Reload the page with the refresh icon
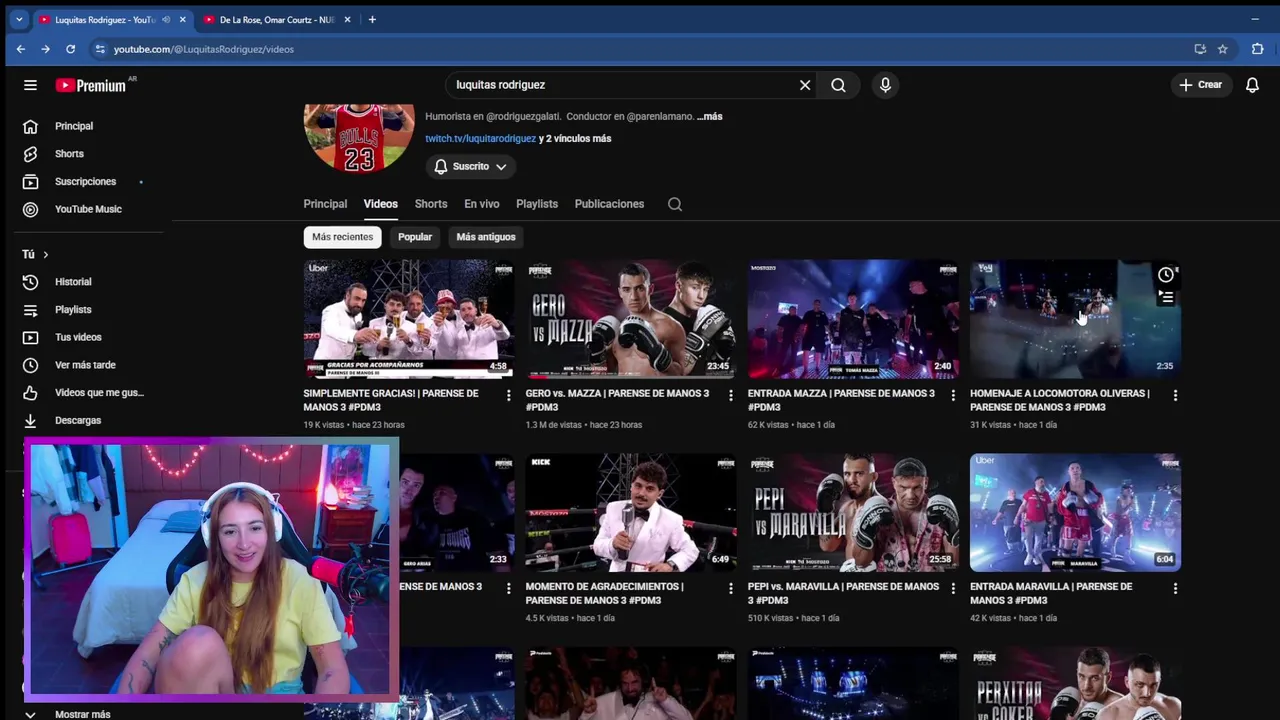 [71, 49]
